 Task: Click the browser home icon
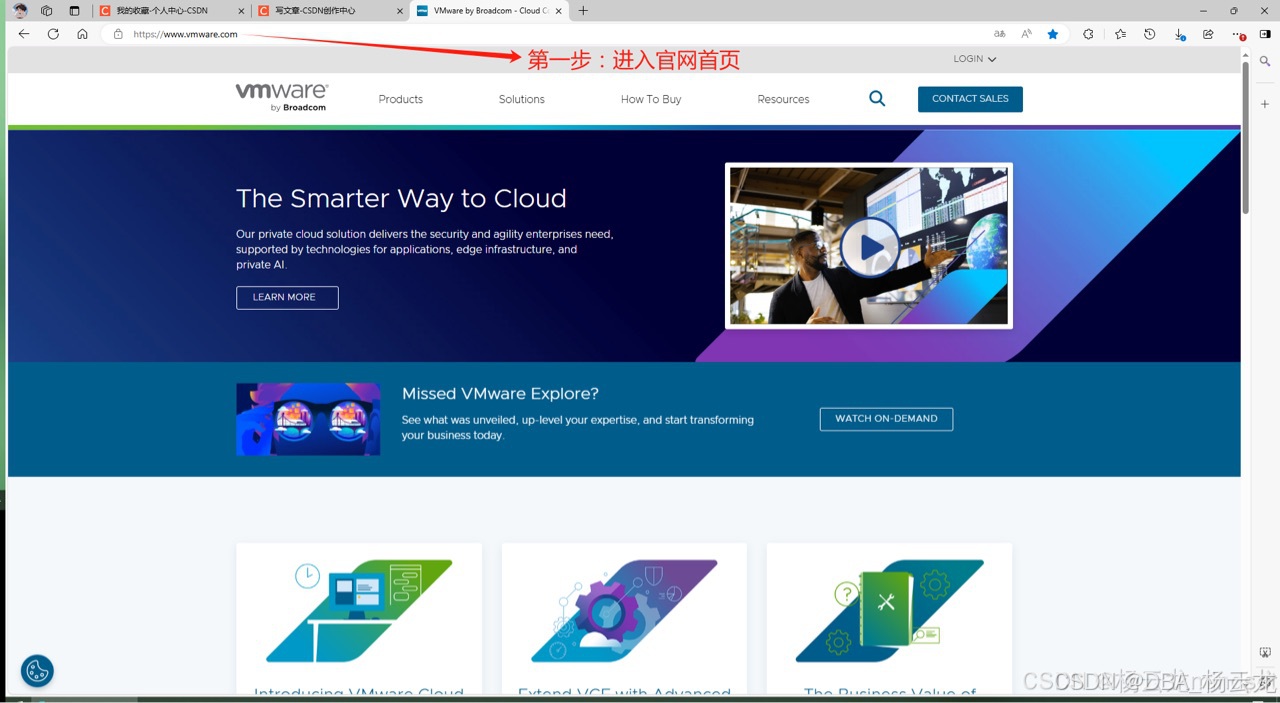pyautogui.click(x=82, y=34)
